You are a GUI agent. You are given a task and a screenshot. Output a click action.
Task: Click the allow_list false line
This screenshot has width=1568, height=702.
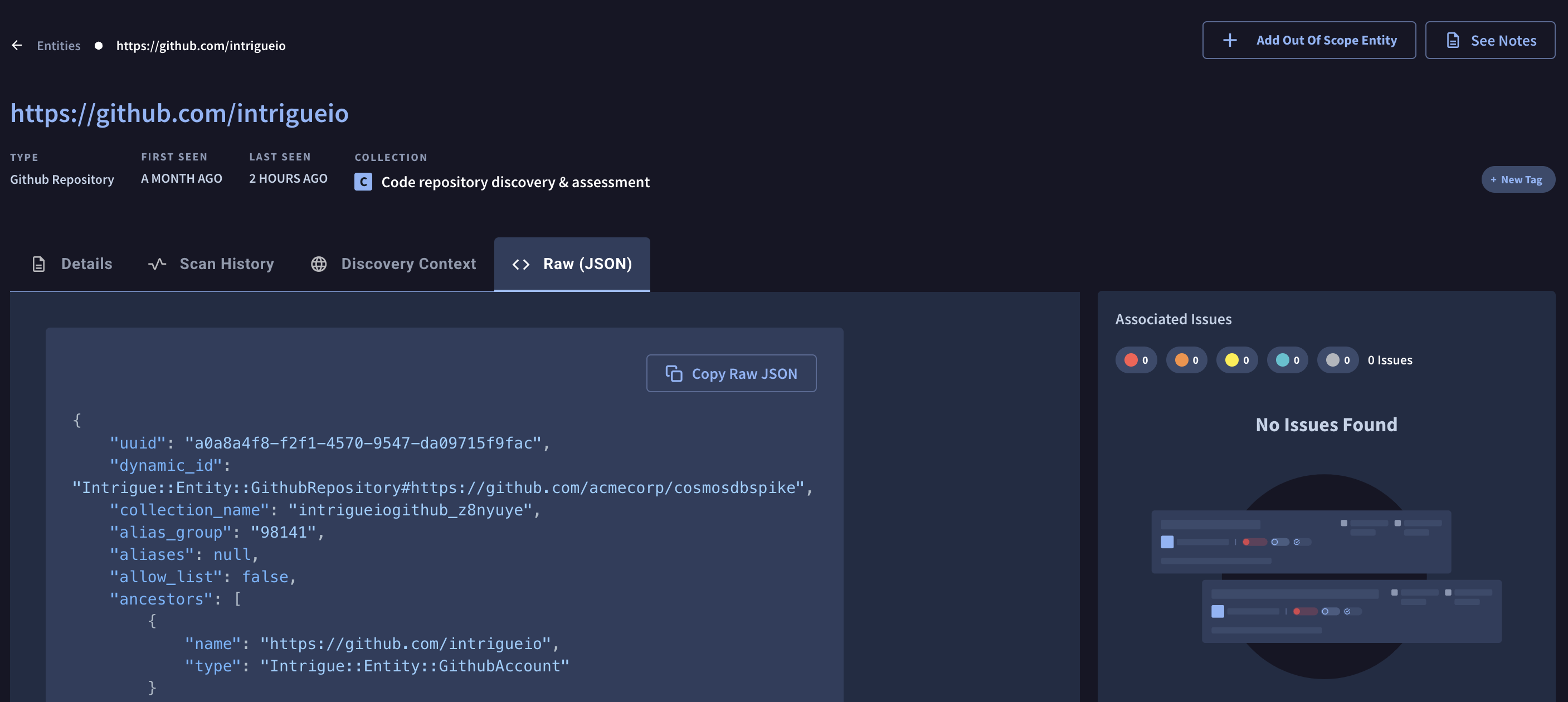click(203, 577)
